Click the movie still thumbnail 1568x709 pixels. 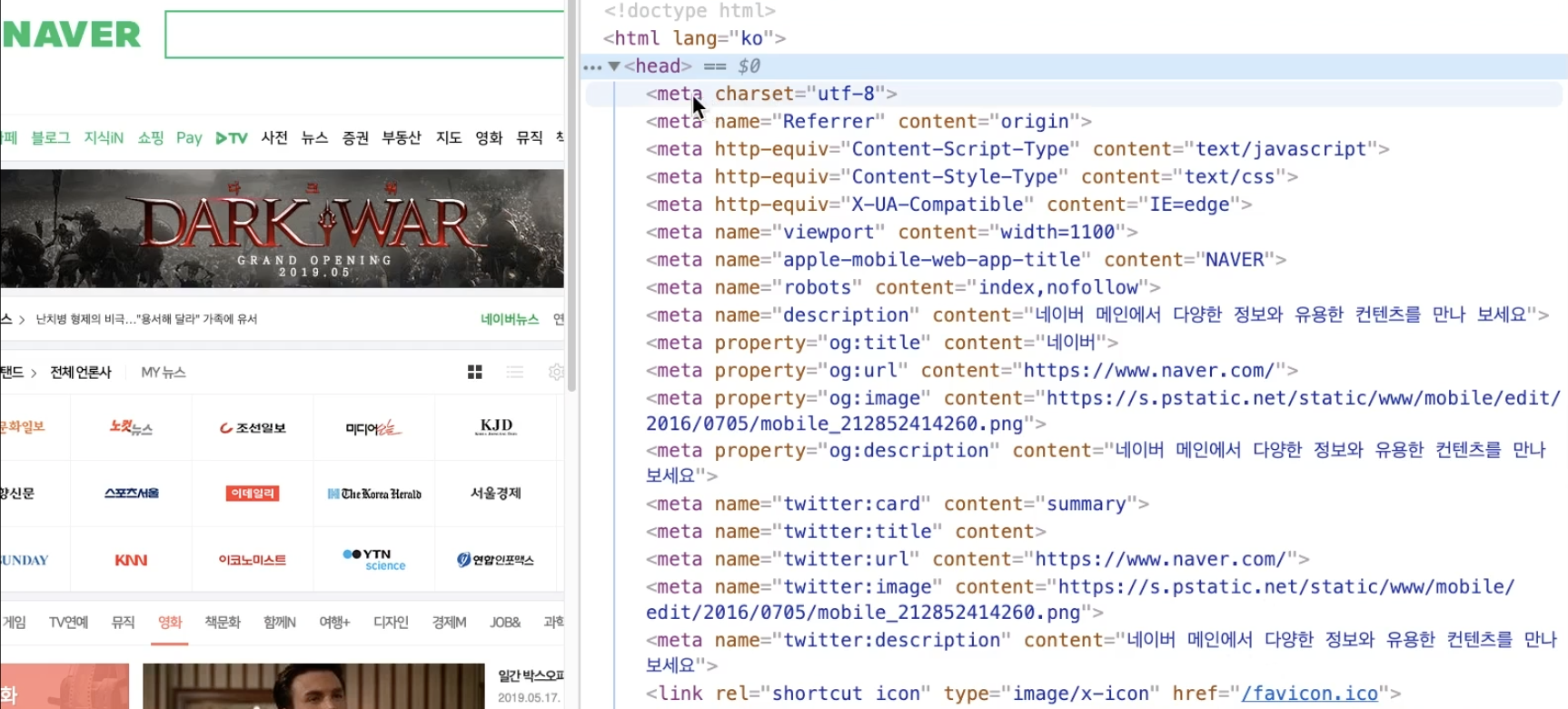click(313, 685)
